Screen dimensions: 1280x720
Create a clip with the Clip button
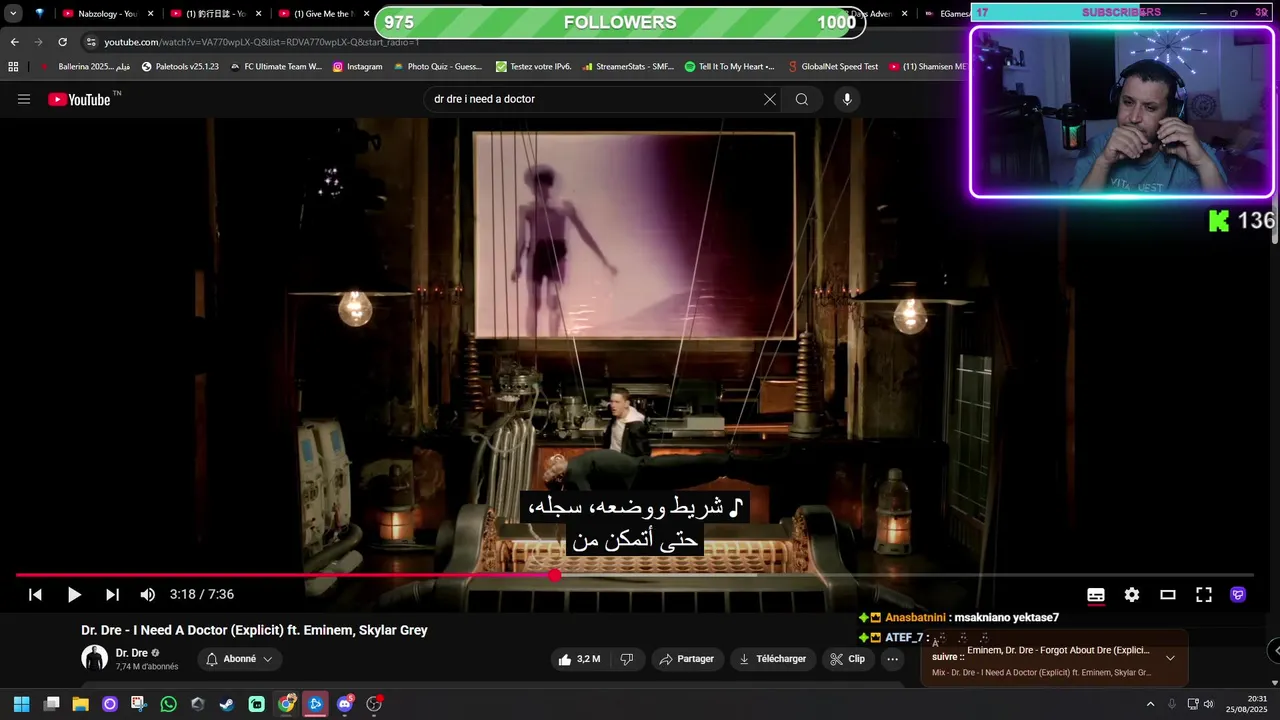pos(847,659)
